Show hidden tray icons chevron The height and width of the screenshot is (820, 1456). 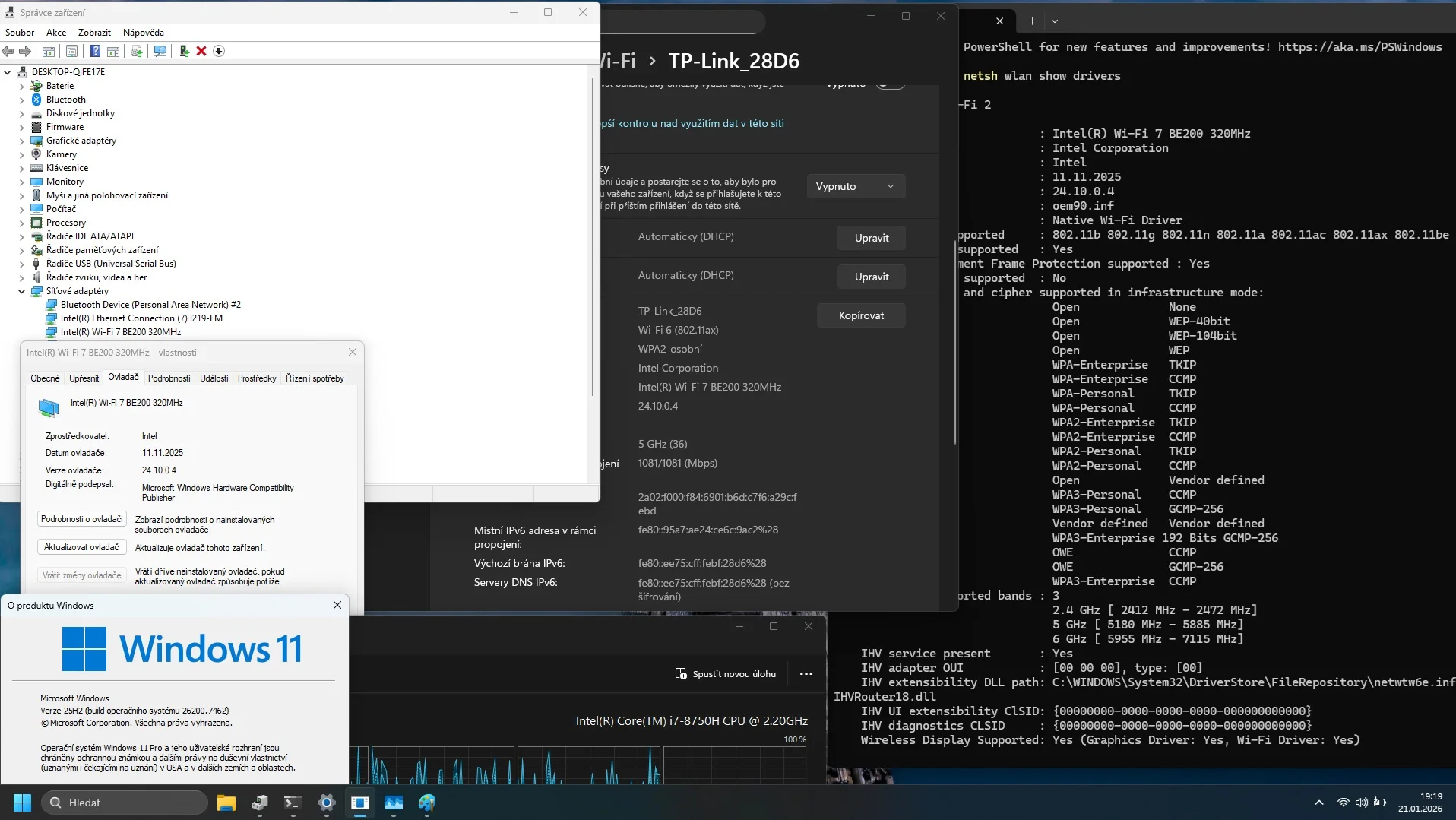pos(1319,803)
